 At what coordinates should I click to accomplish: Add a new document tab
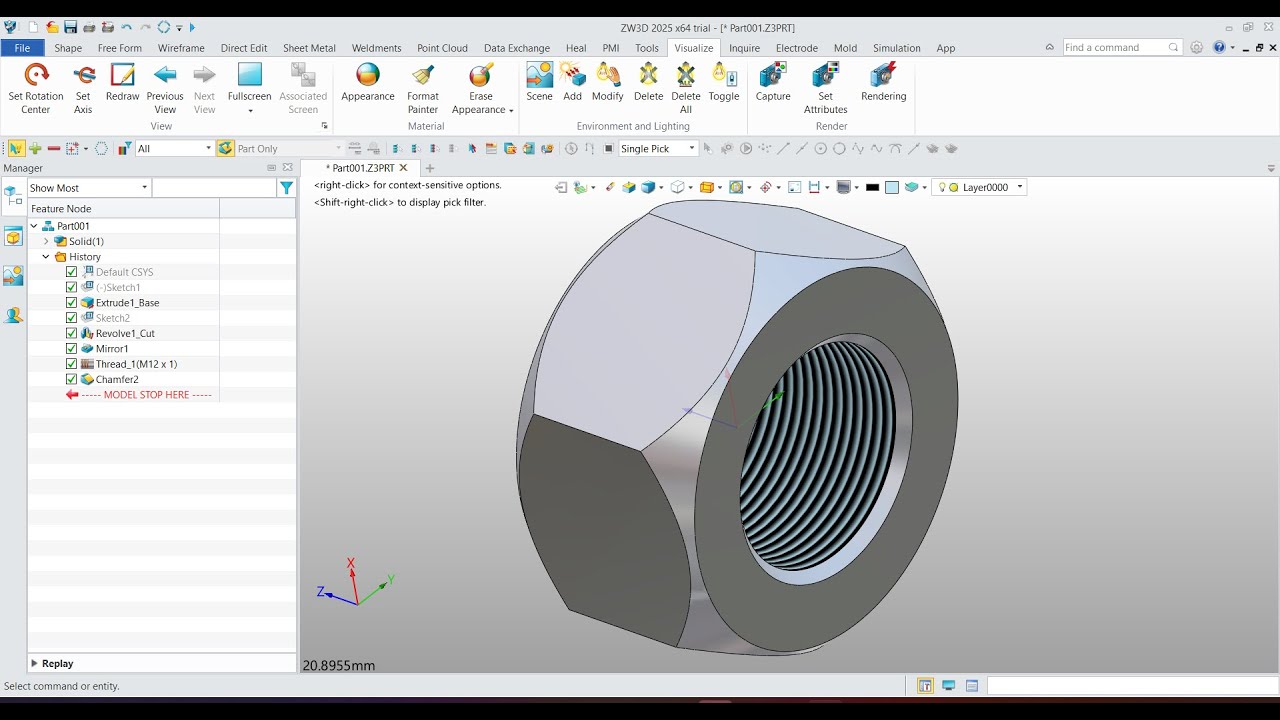point(430,168)
